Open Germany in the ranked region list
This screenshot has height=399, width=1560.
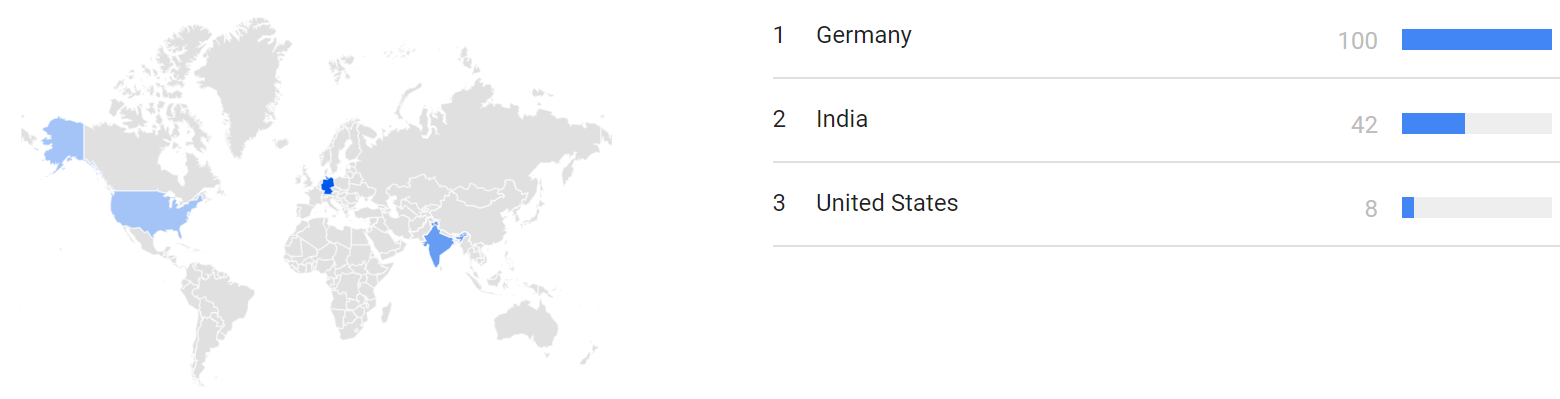point(863,35)
